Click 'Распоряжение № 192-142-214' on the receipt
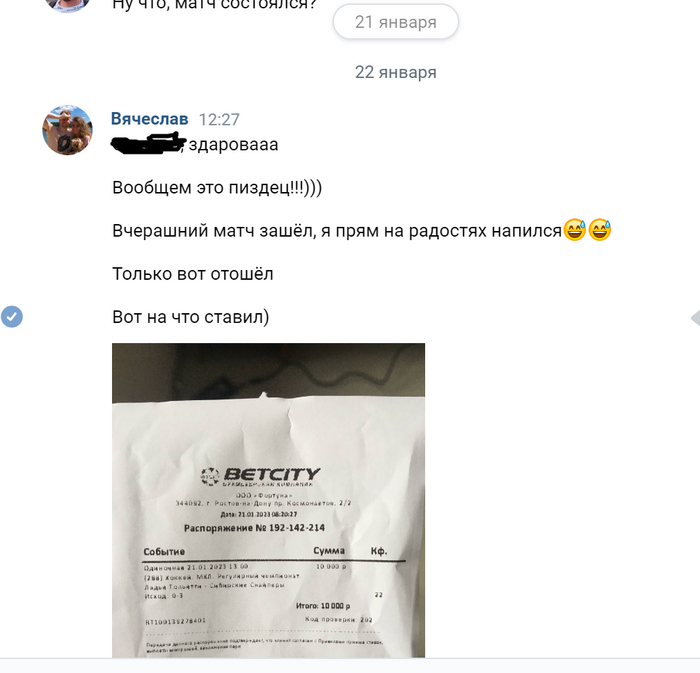 coord(254,528)
